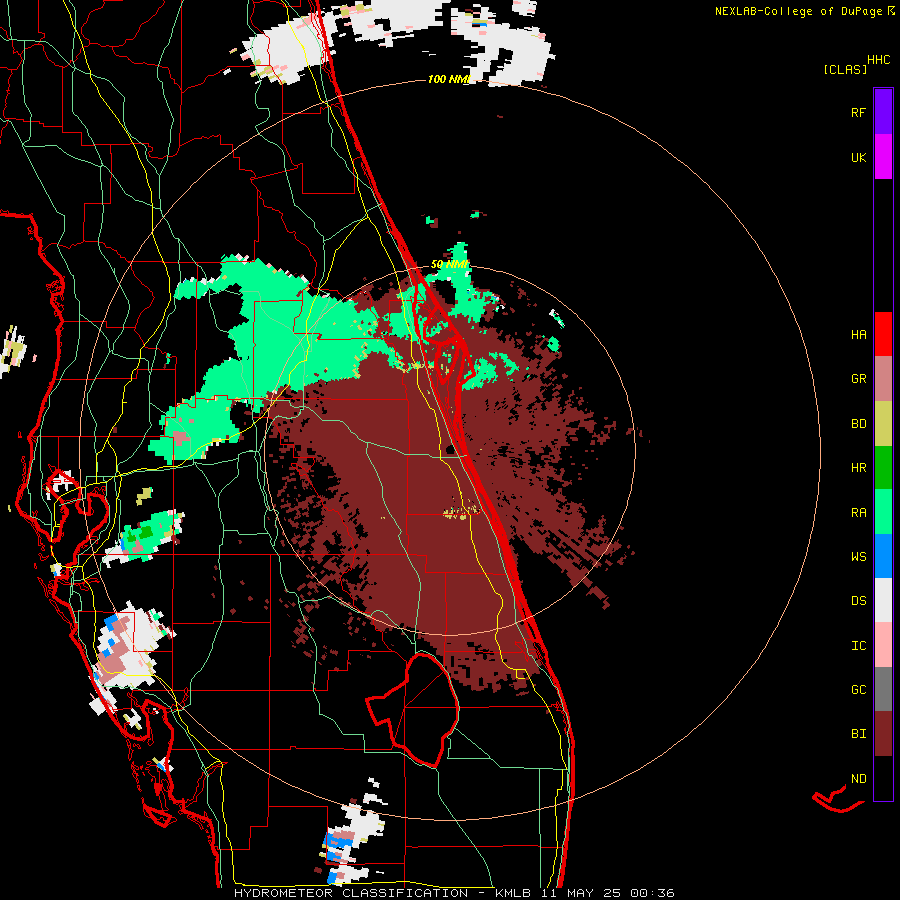Image resolution: width=900 pixels, height=900 pixels.
Task: Click the HYDROMETEOR CLASSIFICATION caption text
Action: tap(351, 893)
